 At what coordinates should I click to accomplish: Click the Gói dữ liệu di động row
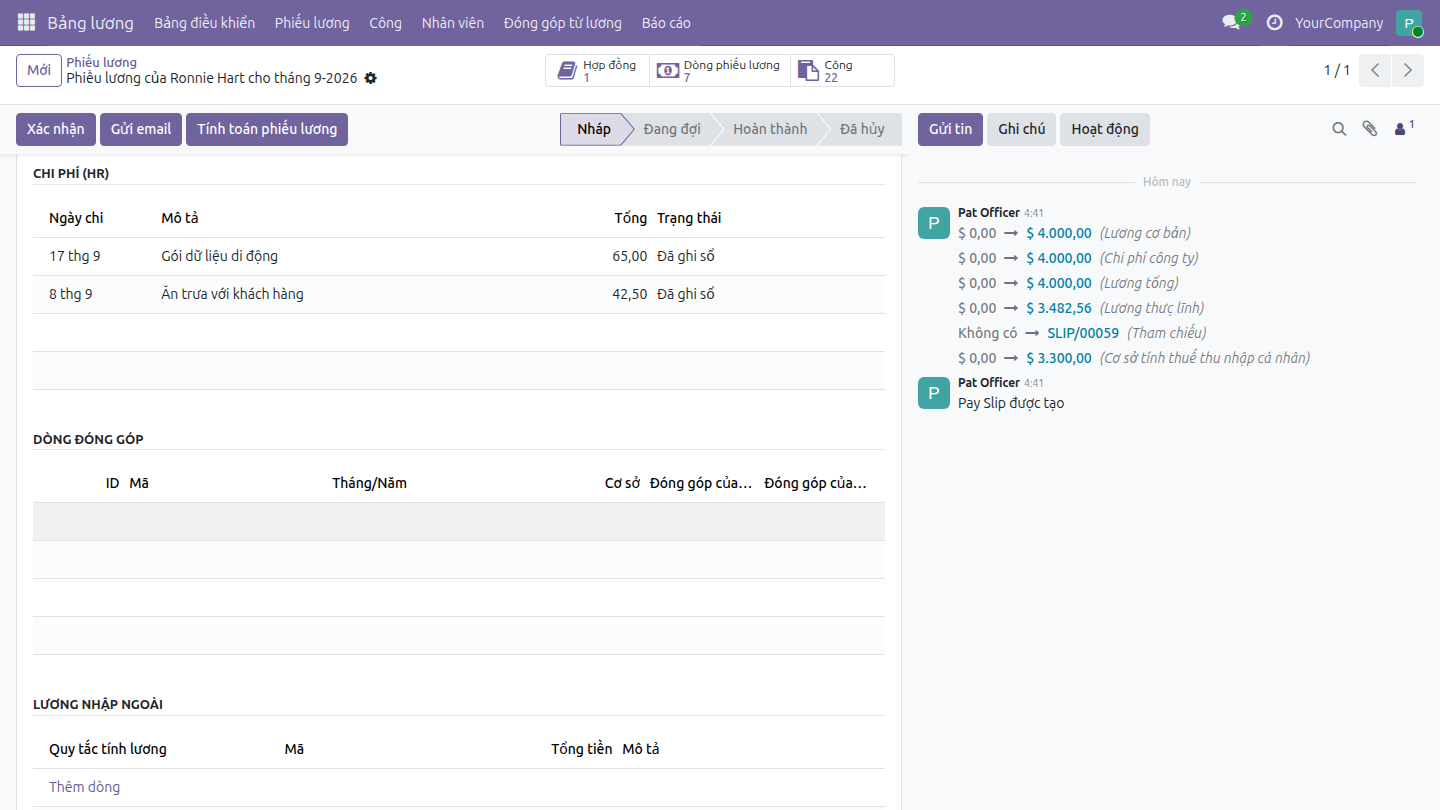point(459,256)
